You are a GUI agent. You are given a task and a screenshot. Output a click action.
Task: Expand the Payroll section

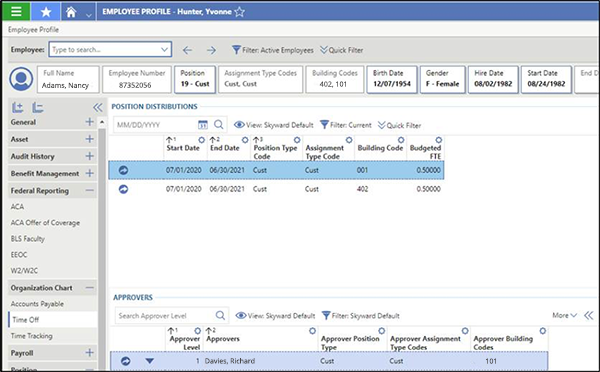(90, 352)
